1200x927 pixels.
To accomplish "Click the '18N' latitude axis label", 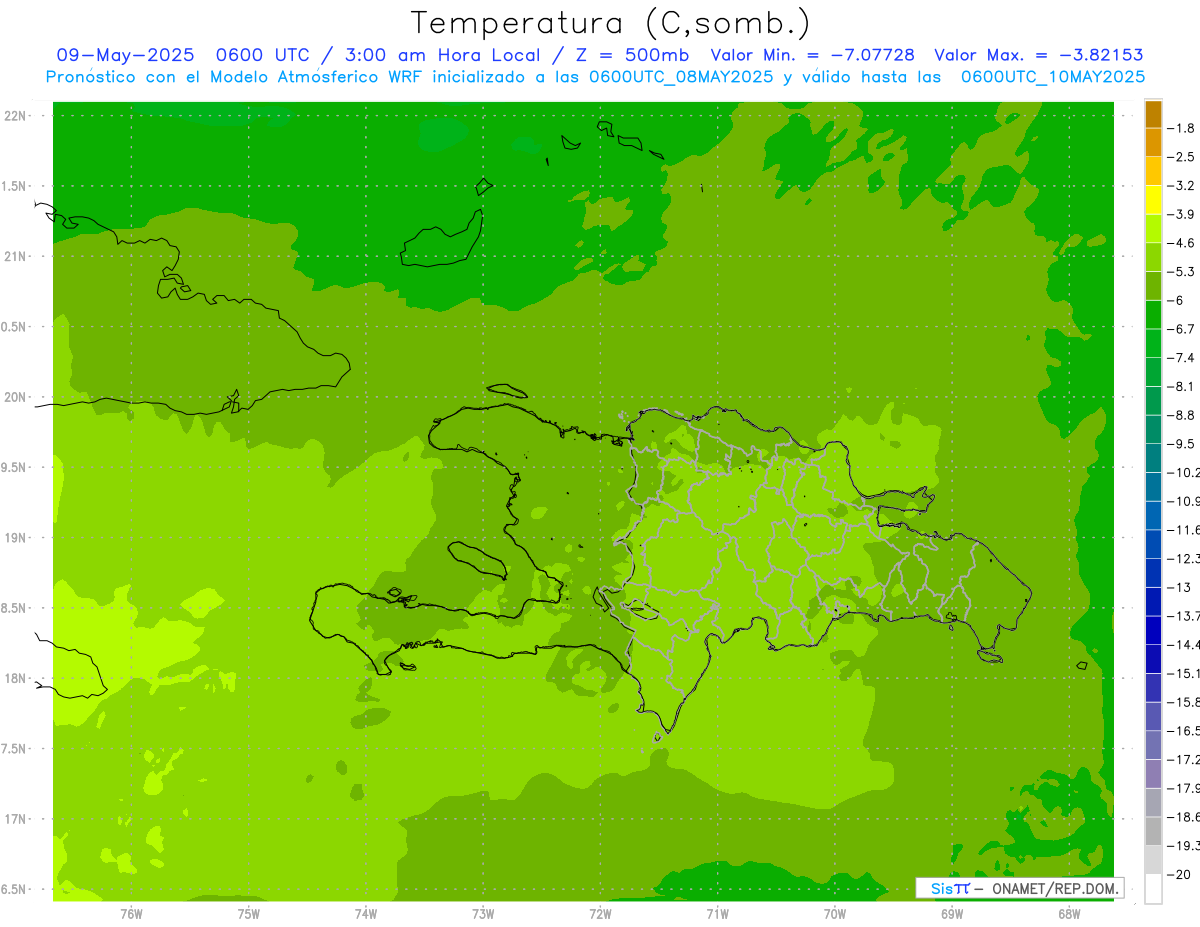I will click(x=16, y=678).
